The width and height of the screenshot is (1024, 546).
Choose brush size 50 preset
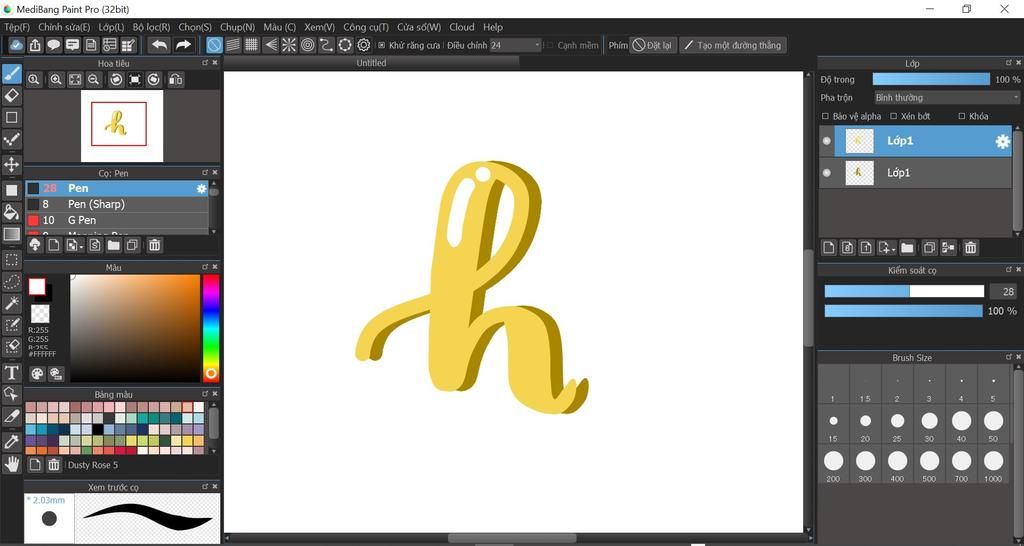(993, 425)
